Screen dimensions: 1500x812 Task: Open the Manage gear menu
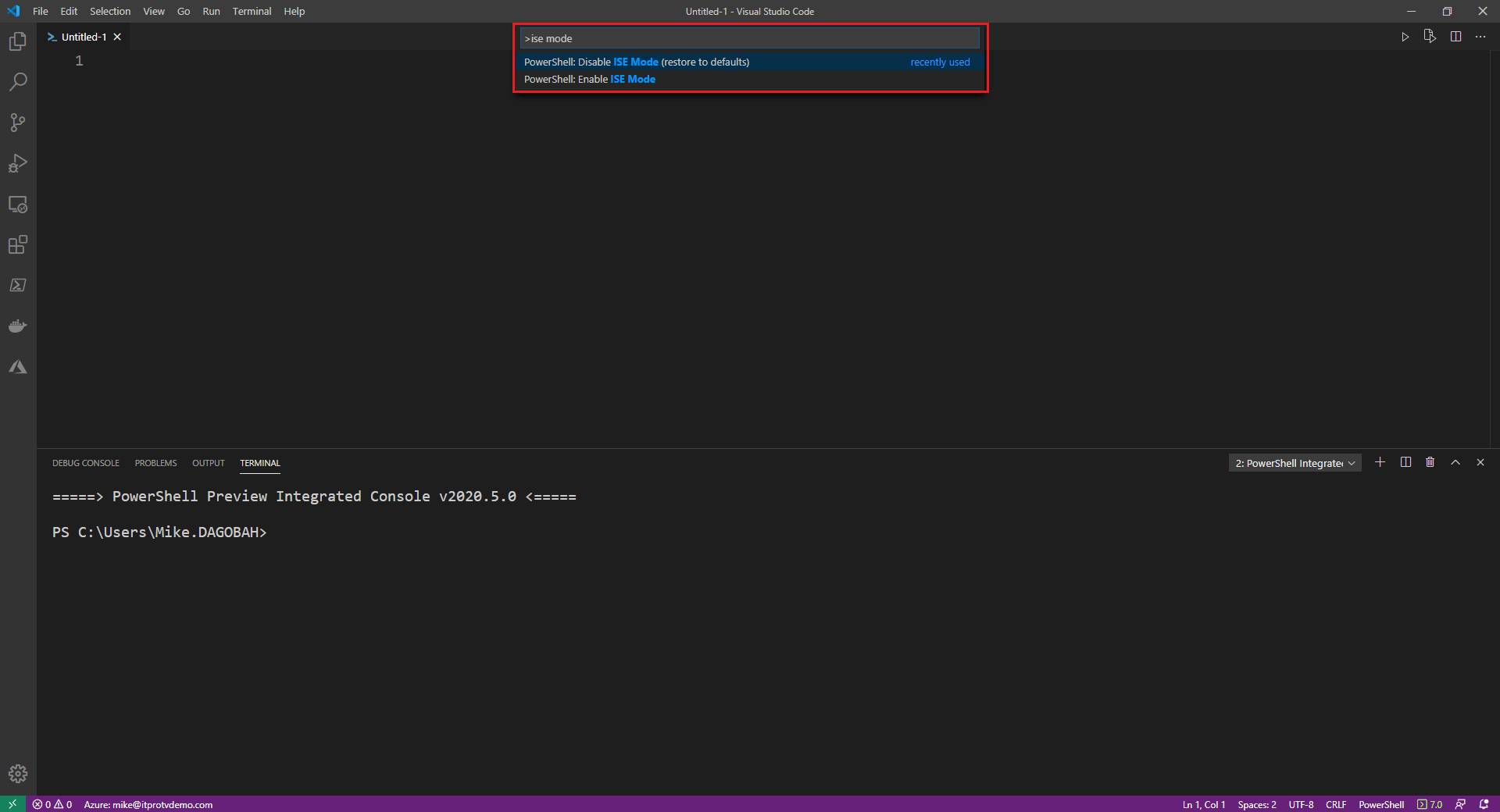point(18,774)
